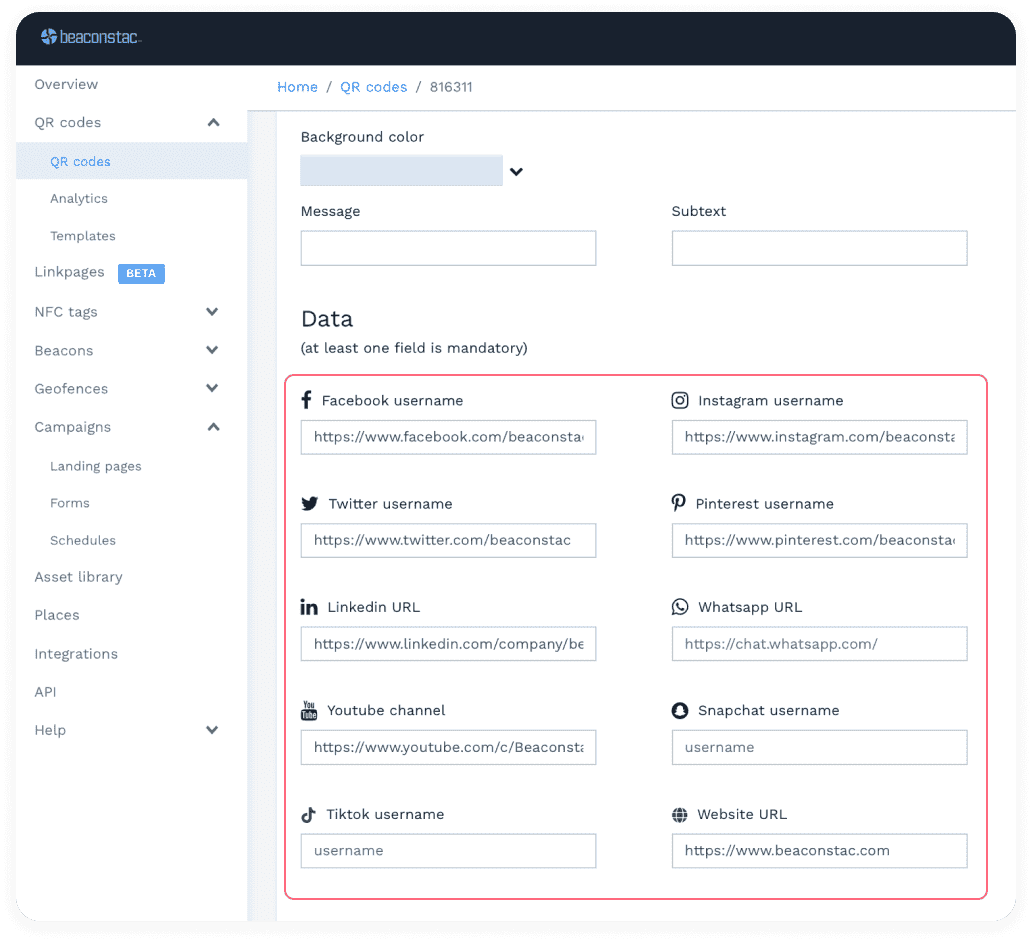Screen dimensions: 1032x942
Task: Click the Instagram username field
Action: click(x=819, y=437)
